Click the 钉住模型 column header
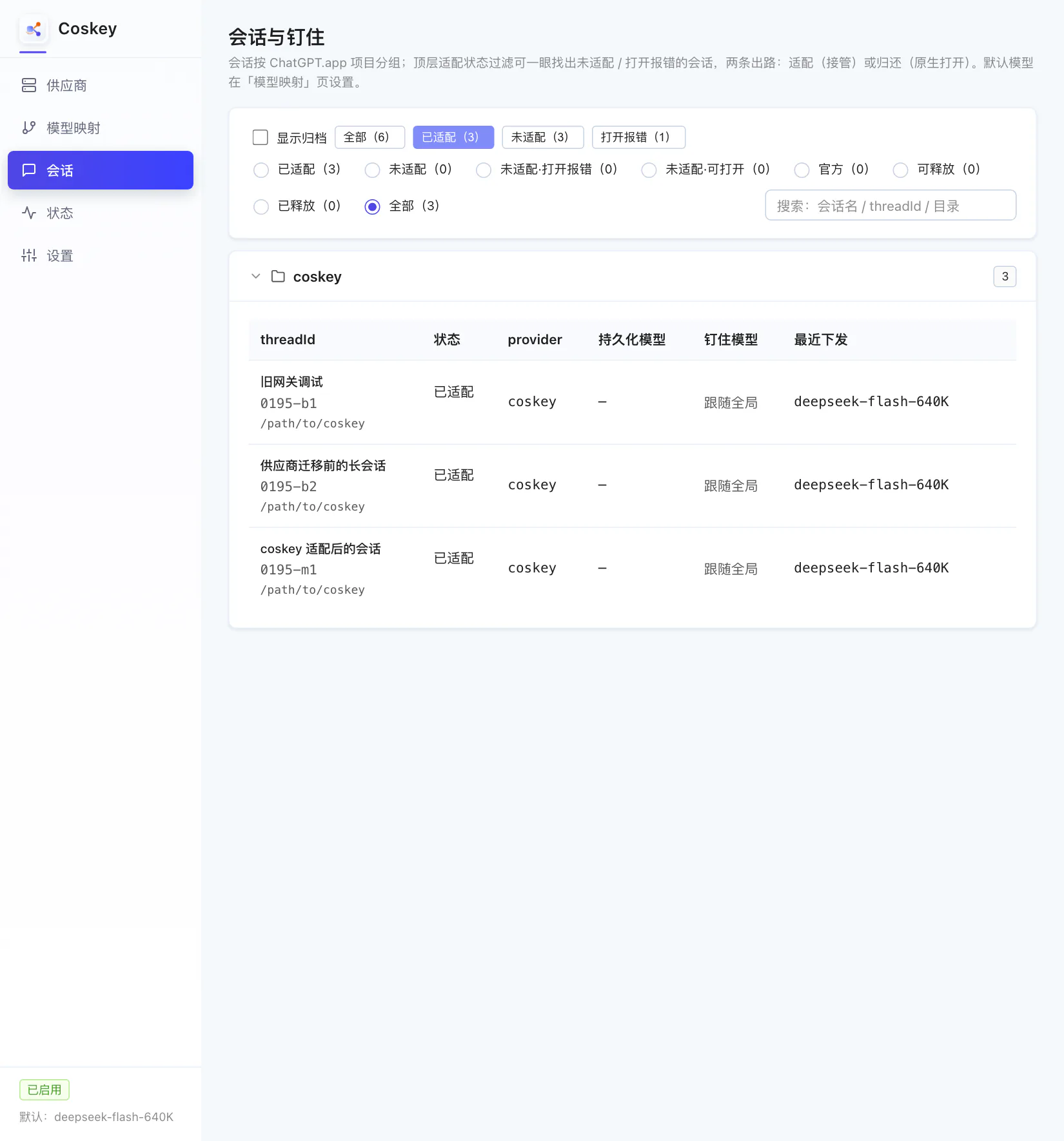This screenshot has height=1141, width=1064. coord(731,340)
